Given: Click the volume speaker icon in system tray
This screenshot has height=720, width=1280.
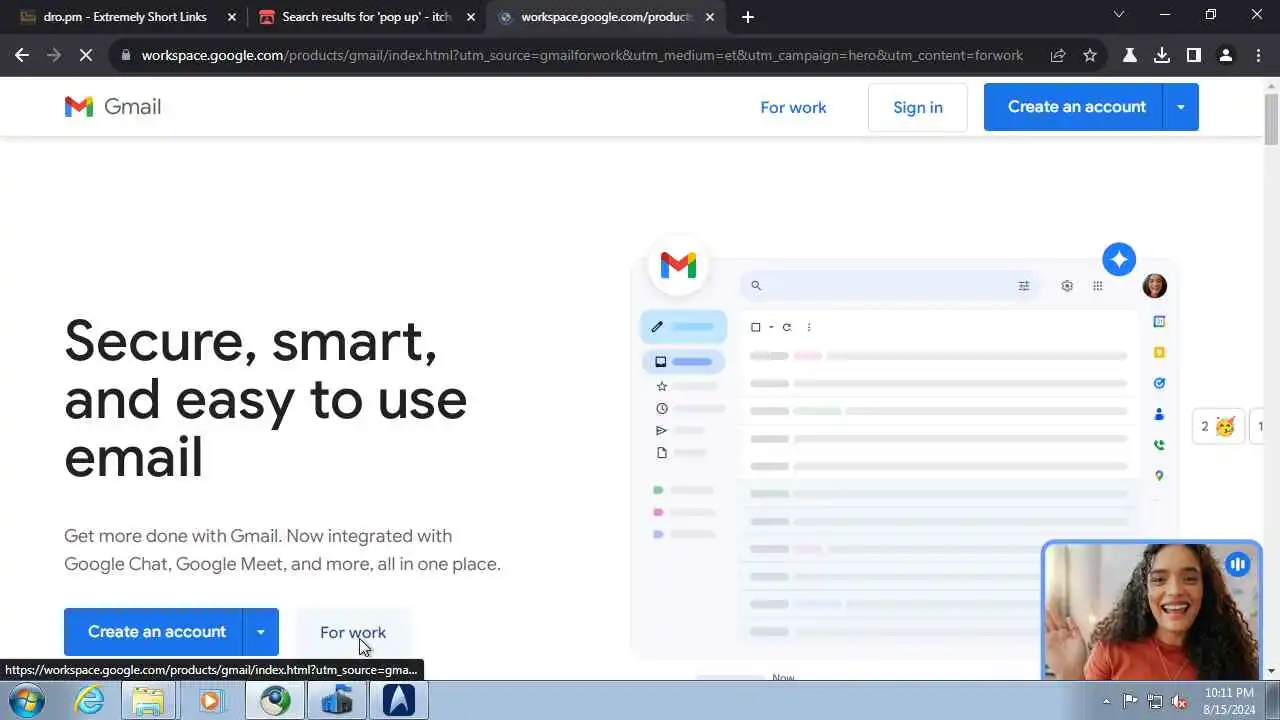Looking at the screenshot, I should coord(1179,701).
